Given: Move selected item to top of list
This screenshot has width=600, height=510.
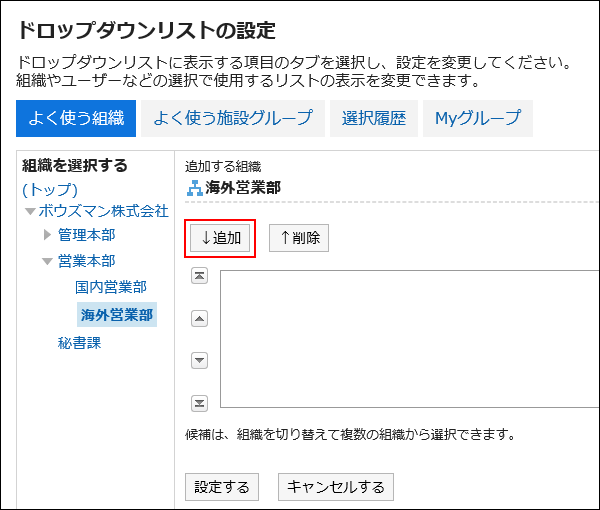Looking at the screenshot, I should point(199,275).
